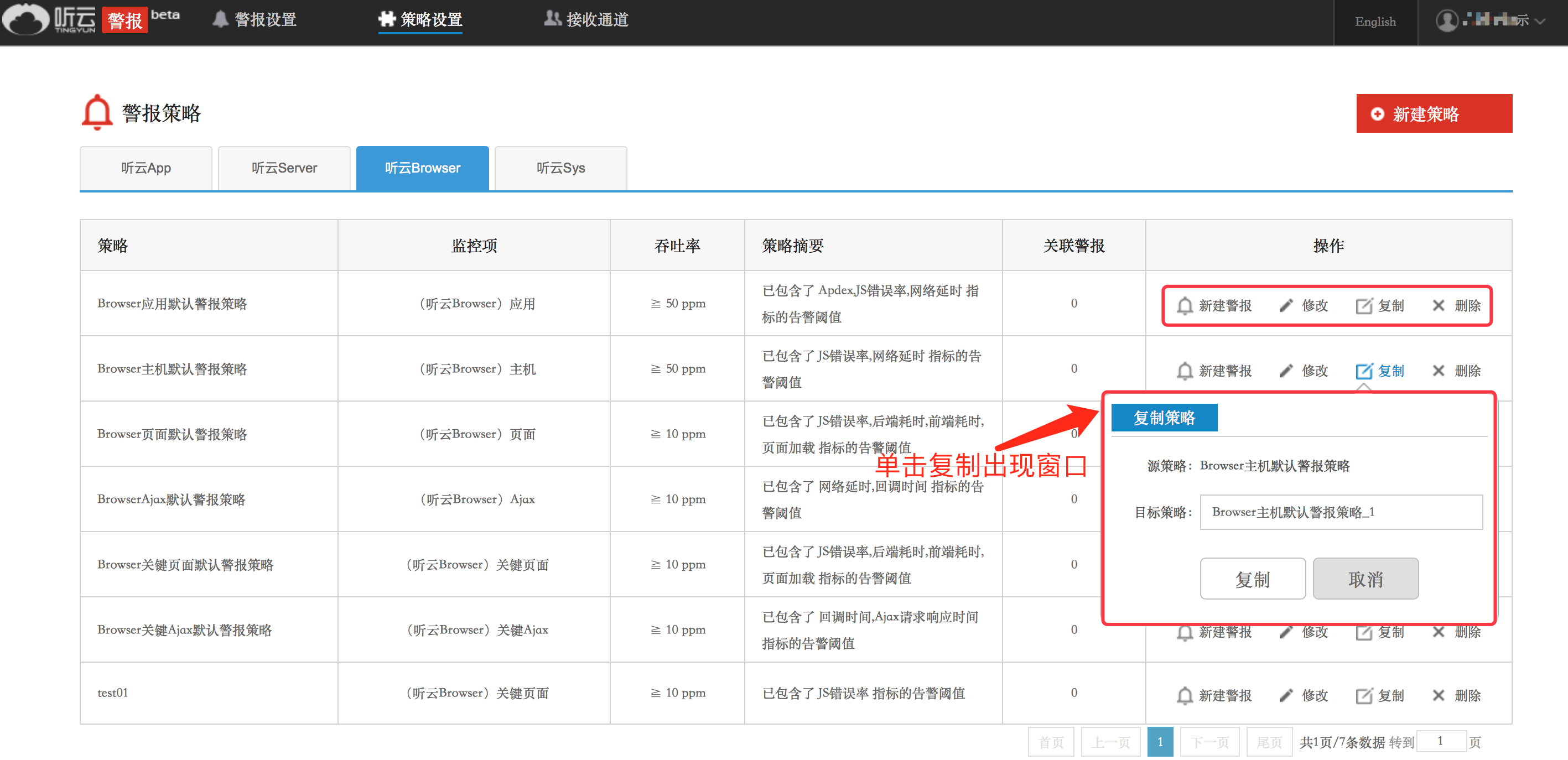This screenshot has width=1568, height=760.
Task: Switch language to English
Action: tap(1375, 22)
